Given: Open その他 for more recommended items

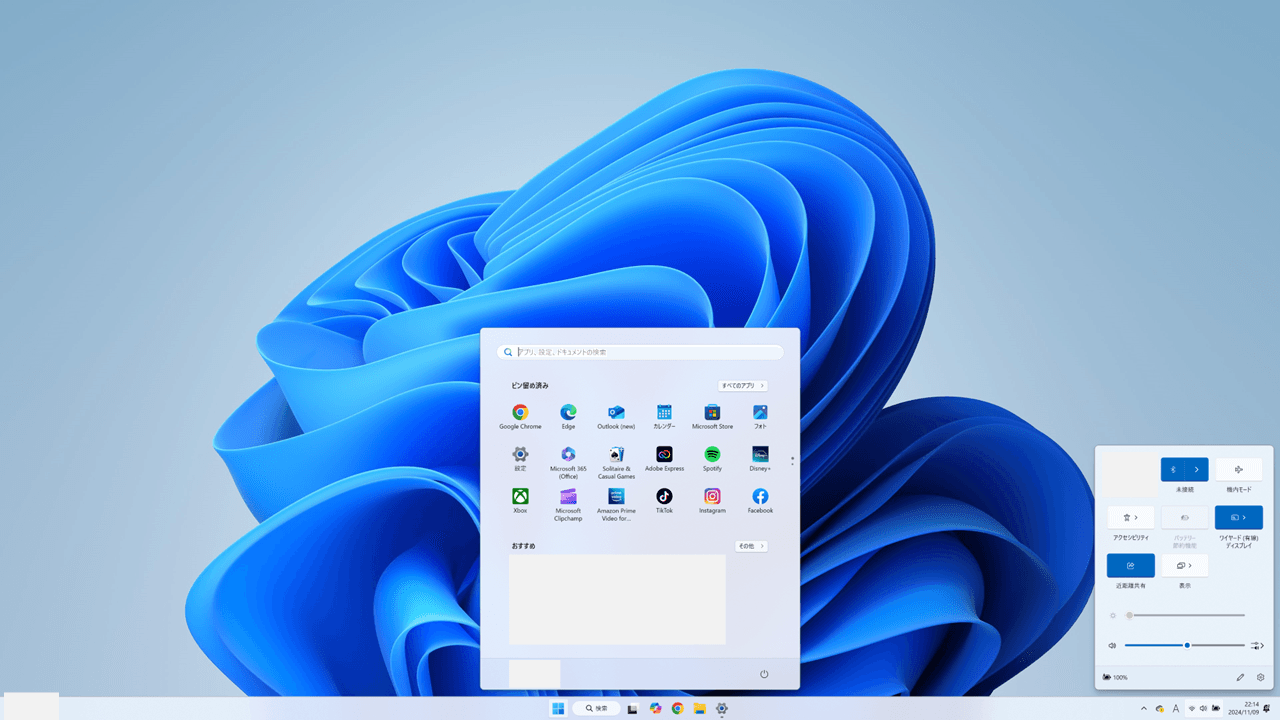Looking at the screenshot, I should tap(751, 547).
